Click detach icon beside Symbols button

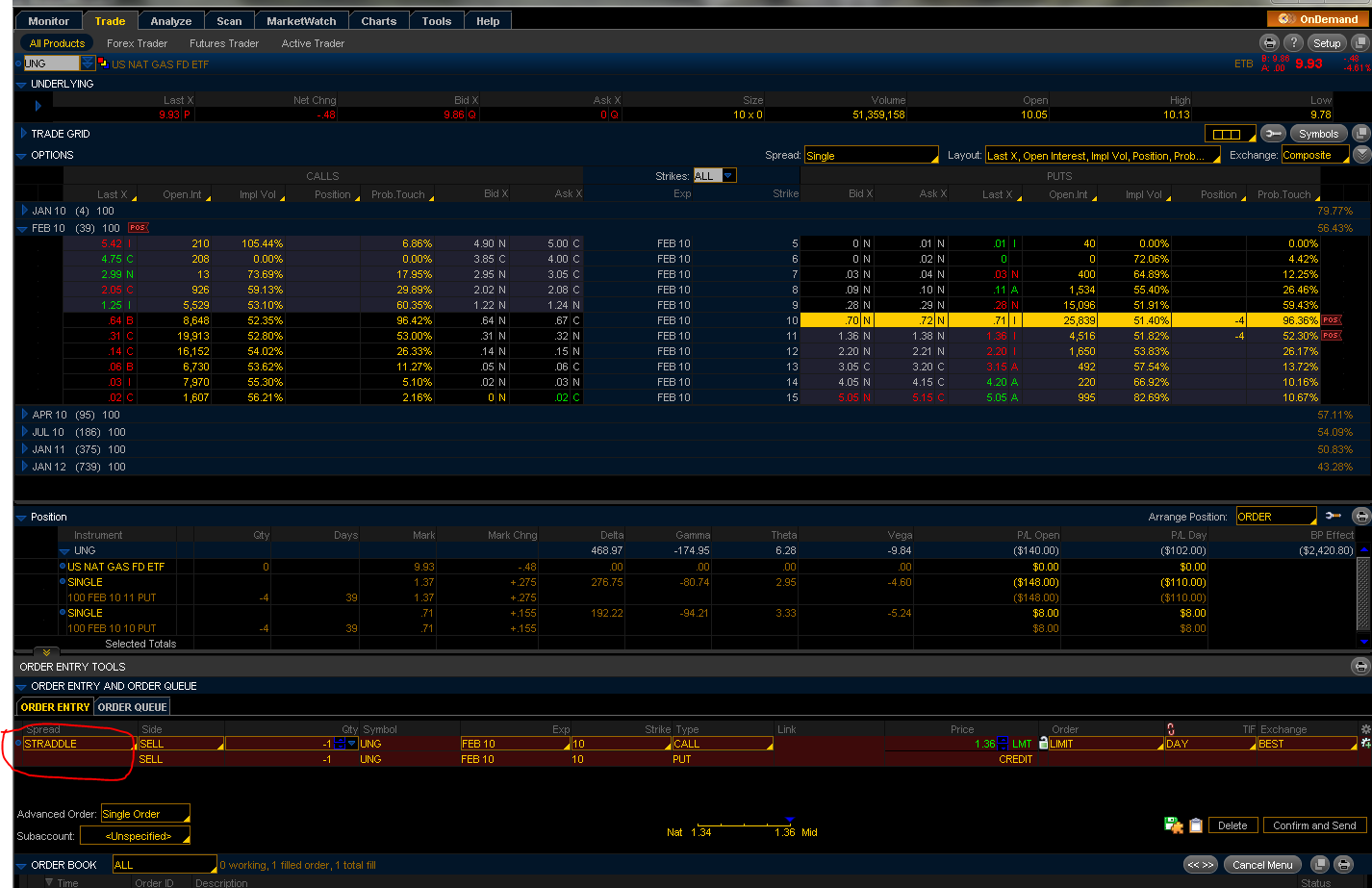pos(1360,134)
